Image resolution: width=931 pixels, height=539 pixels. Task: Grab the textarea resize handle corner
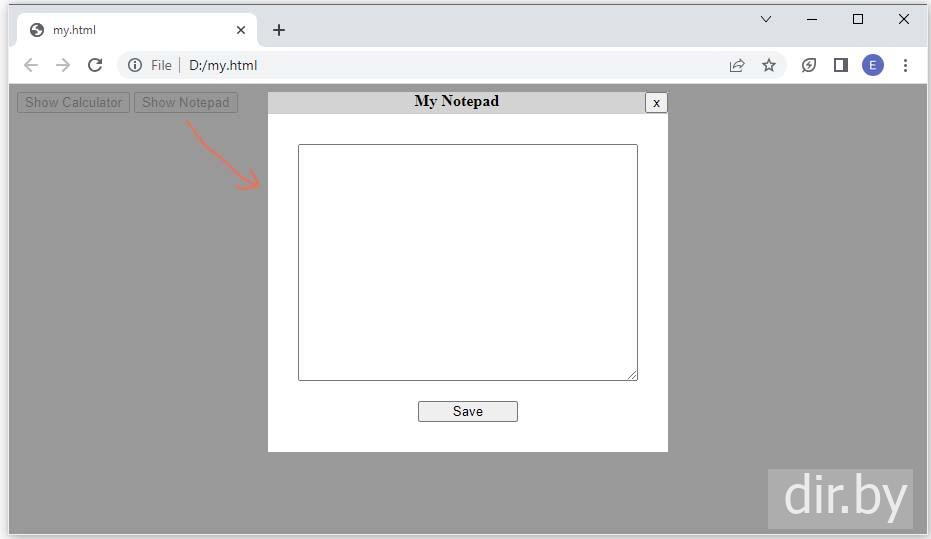coord(632,375)
